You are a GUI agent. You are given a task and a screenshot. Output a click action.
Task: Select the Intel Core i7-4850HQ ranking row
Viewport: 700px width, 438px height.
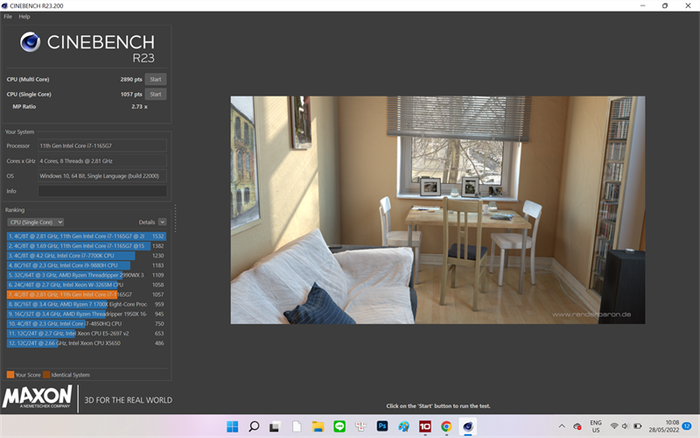86,324
